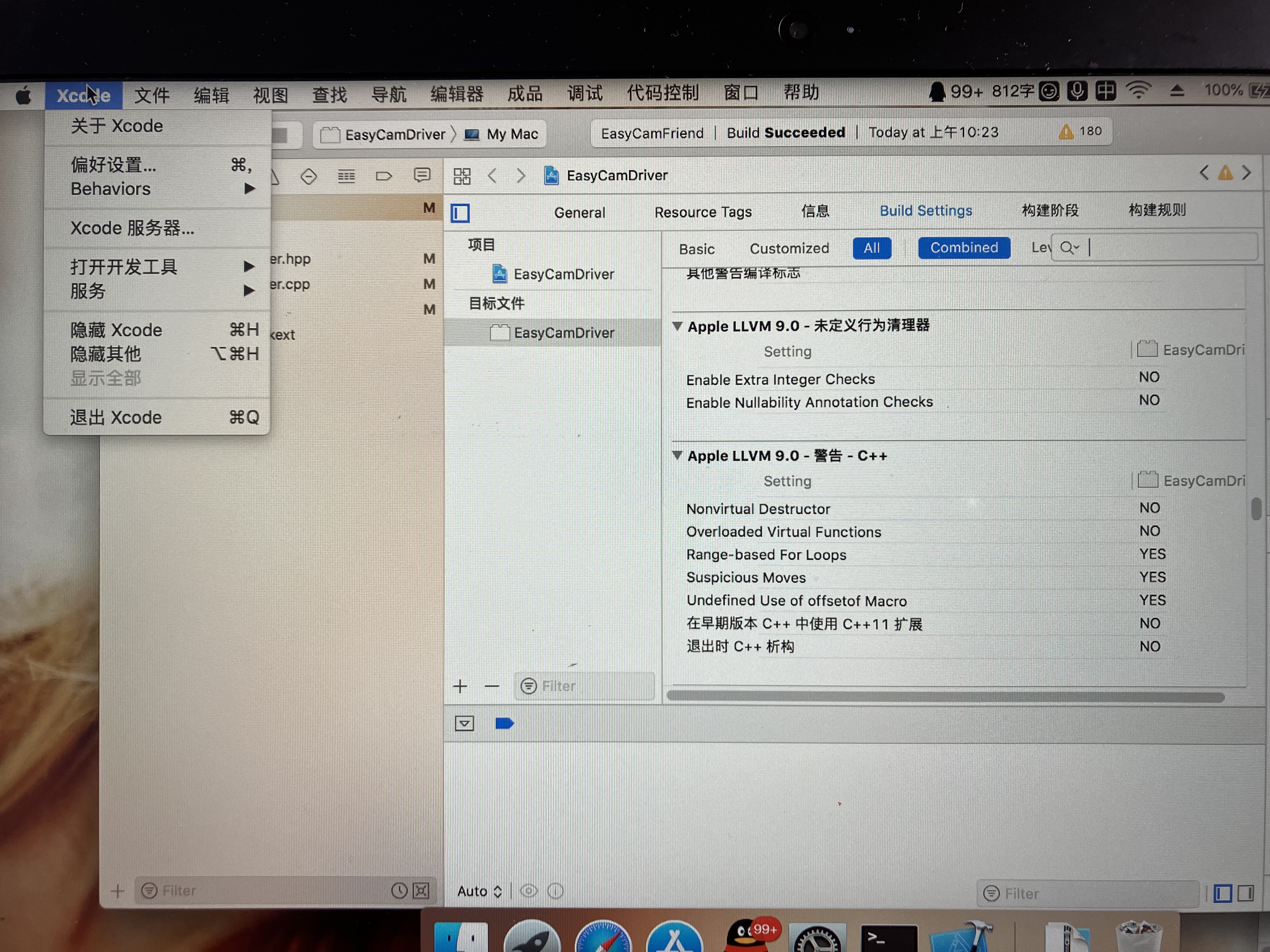Open 偏好设置 from Xcode menu
The height and width of the screenshot is (952, 1270).
coord(158,165)
